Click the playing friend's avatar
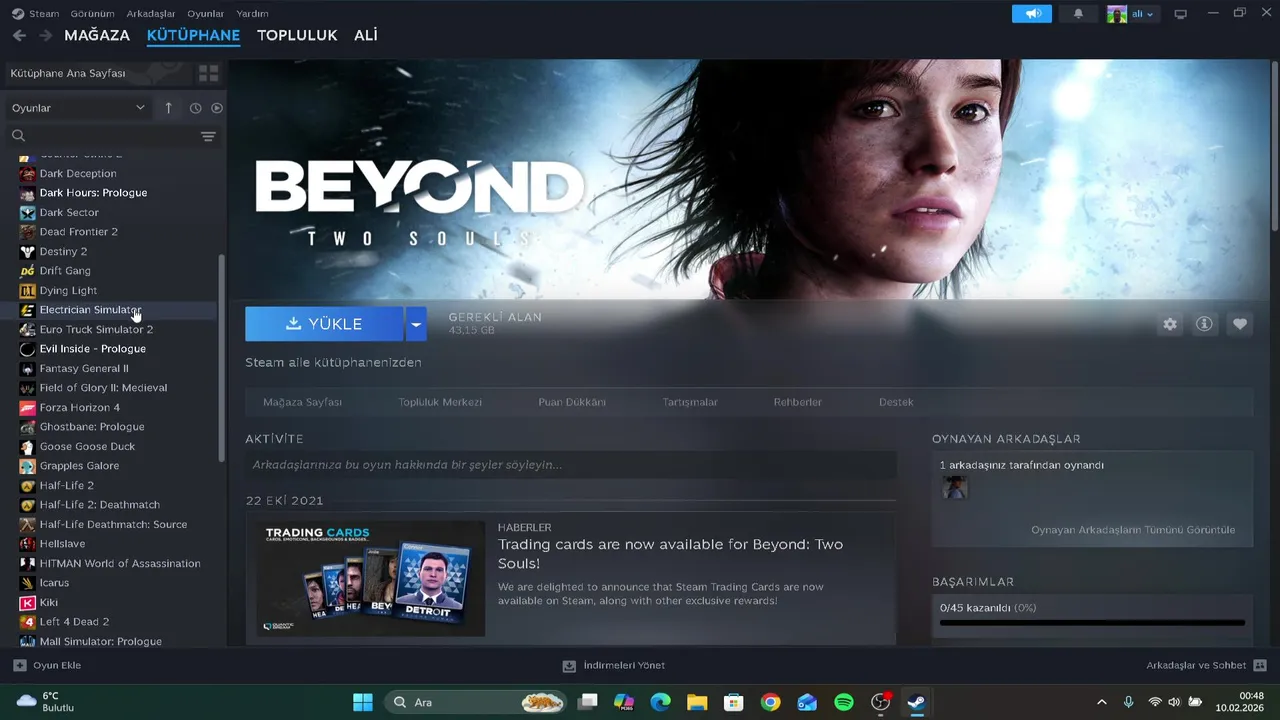 click(955, 487)
